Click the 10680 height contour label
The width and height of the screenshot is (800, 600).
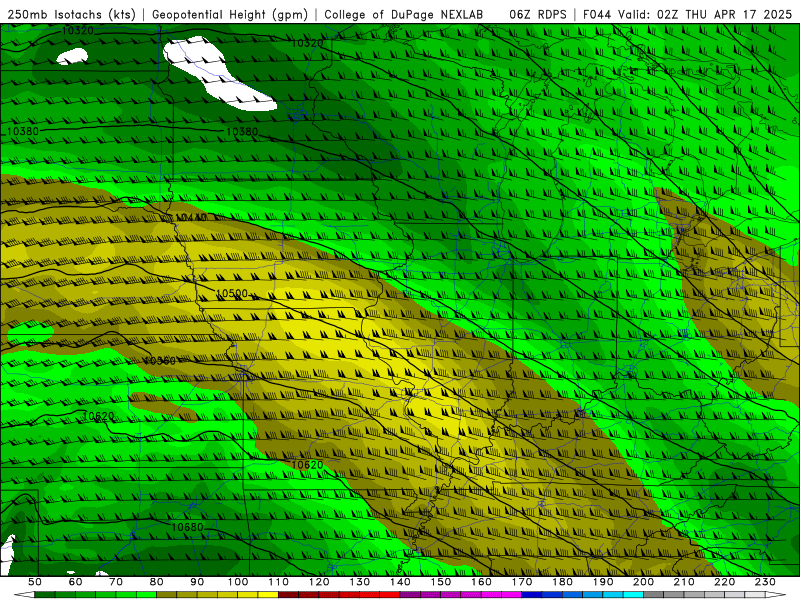pyautogui.click(x=187, y=527)
